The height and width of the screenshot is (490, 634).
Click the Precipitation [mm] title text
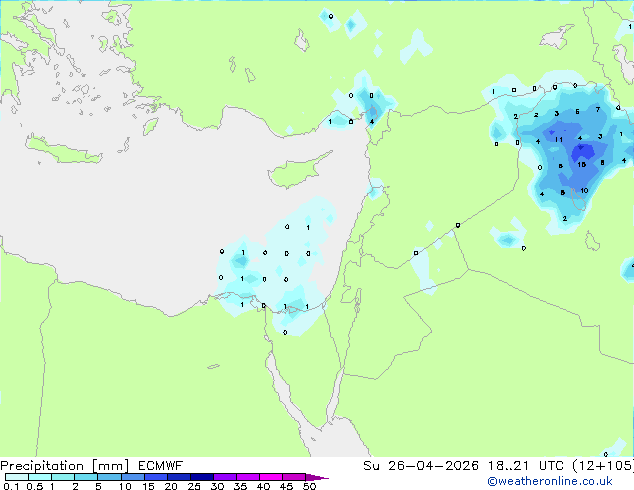65,466
